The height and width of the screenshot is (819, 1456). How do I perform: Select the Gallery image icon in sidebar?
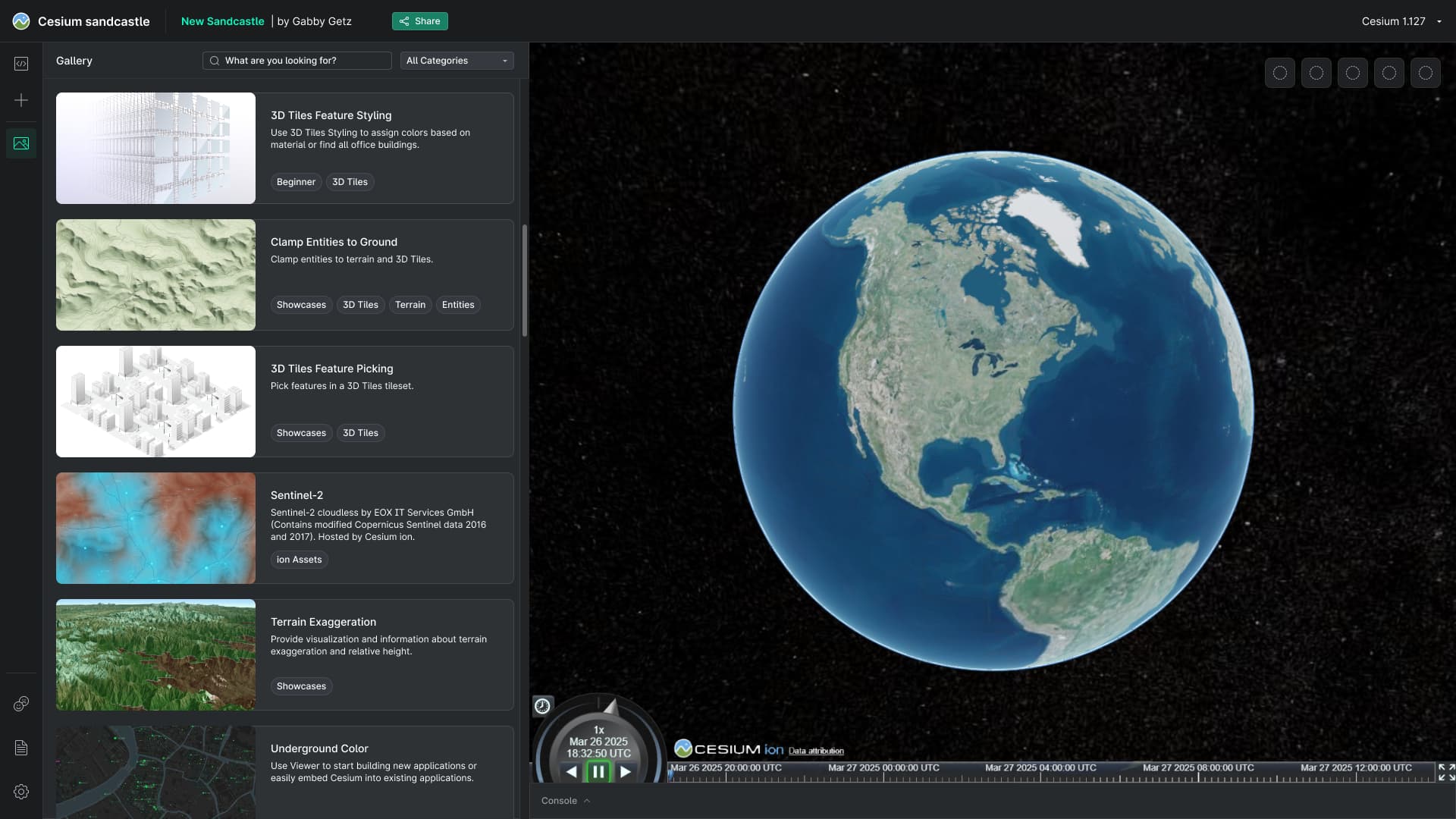(21, 143)
